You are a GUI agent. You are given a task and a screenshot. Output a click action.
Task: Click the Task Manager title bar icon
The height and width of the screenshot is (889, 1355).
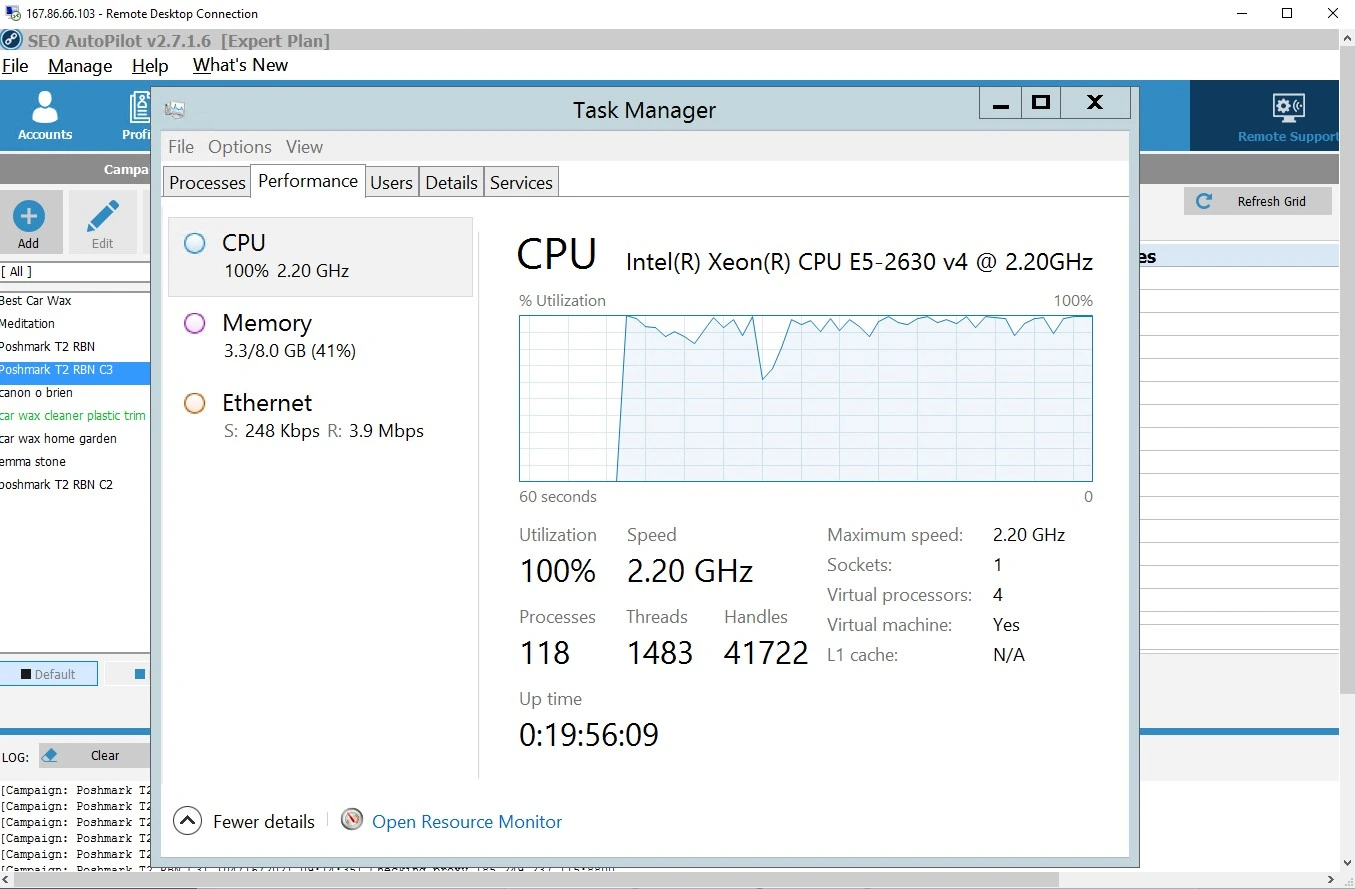coord(175,110)
